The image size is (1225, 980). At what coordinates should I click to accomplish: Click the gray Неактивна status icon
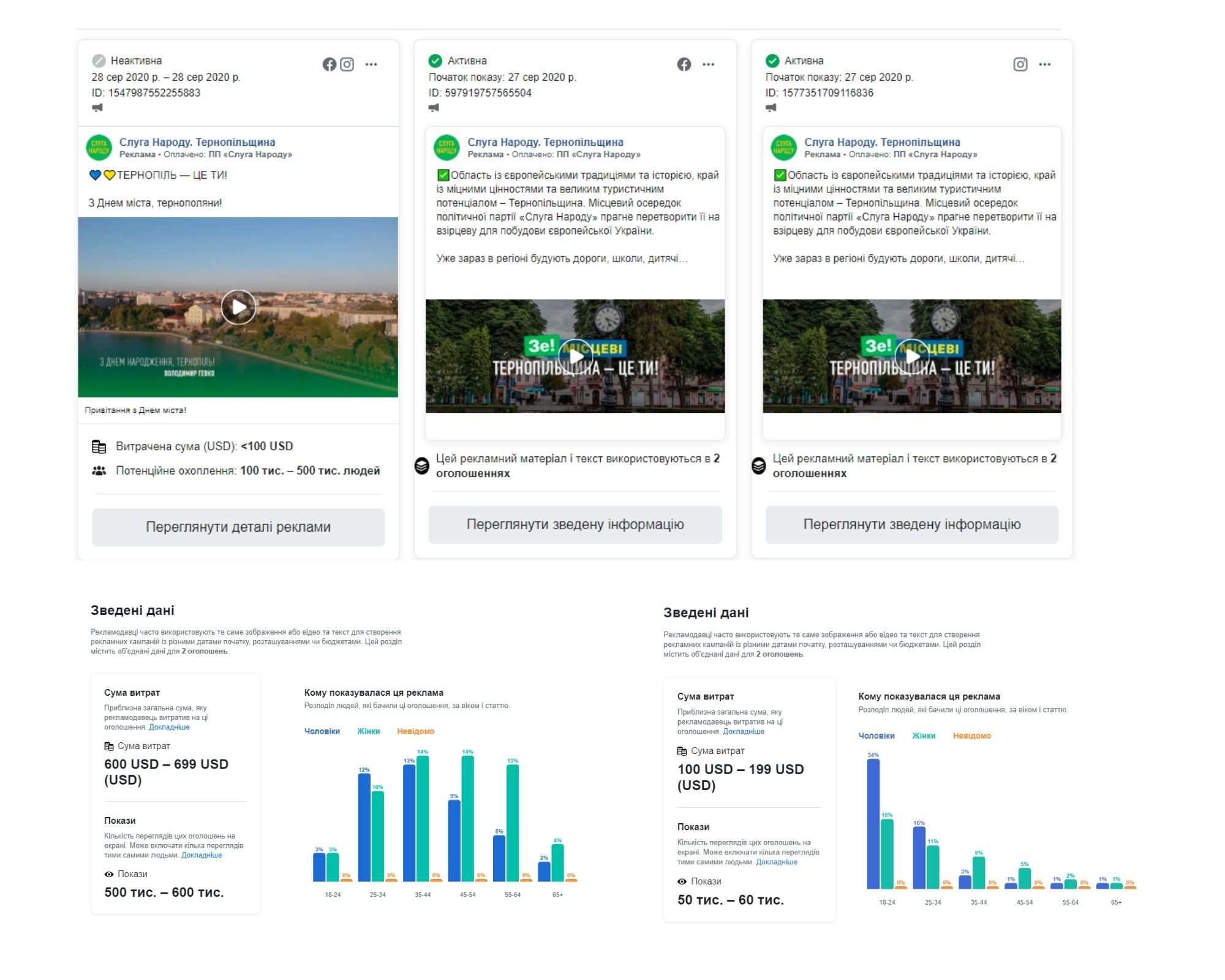coord(99,61)
